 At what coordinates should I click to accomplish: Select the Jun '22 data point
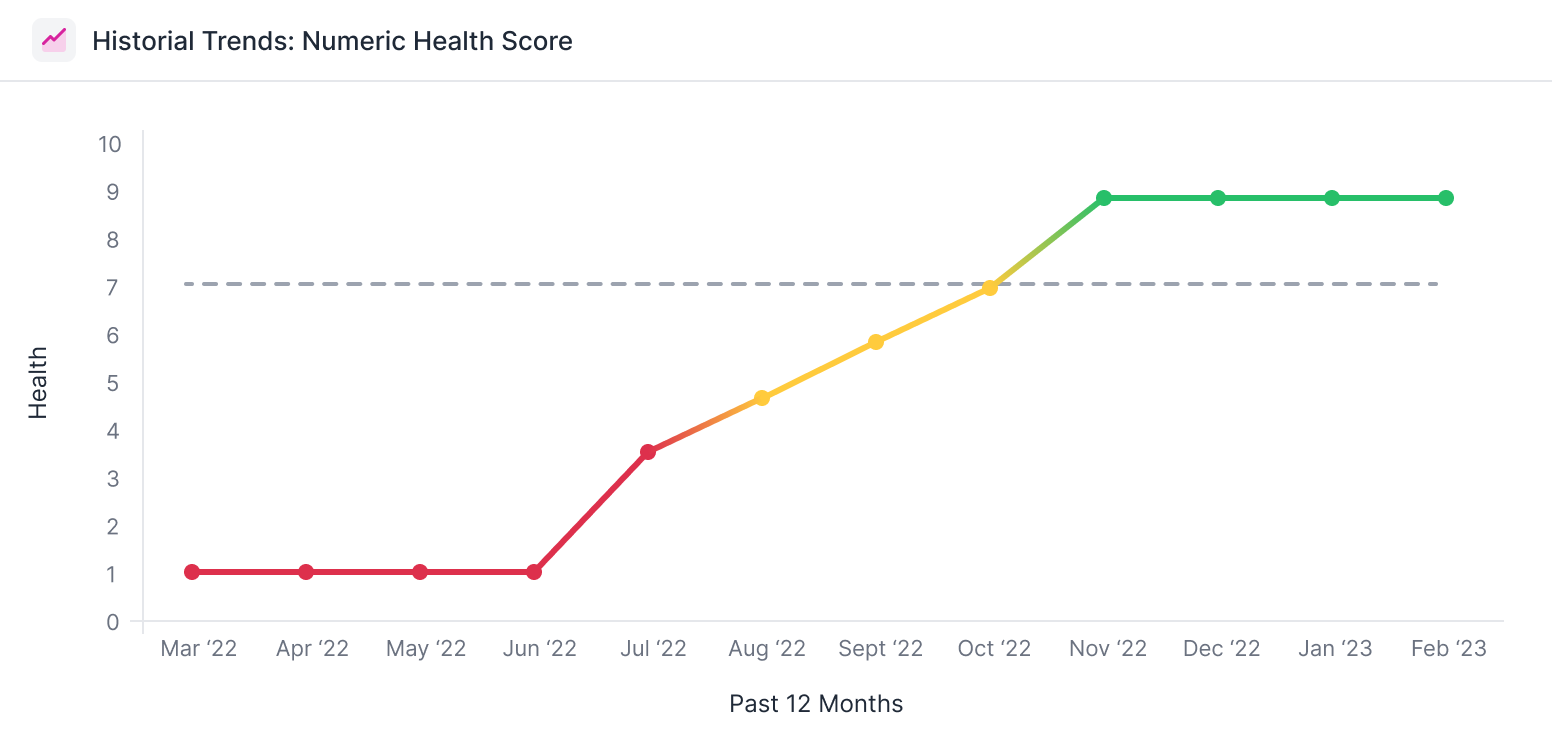tap(534, 572)
